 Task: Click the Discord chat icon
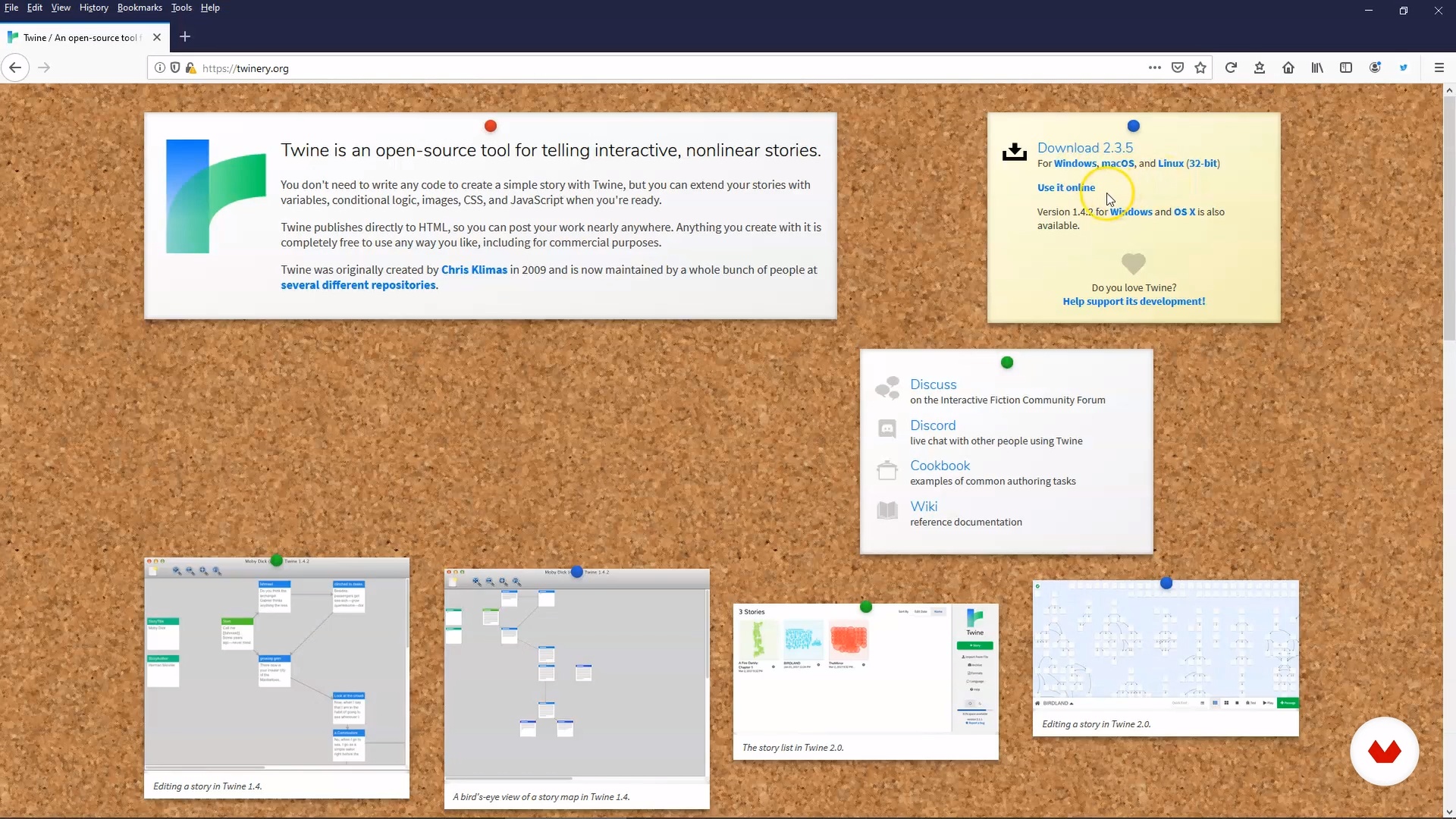[887, 429]
